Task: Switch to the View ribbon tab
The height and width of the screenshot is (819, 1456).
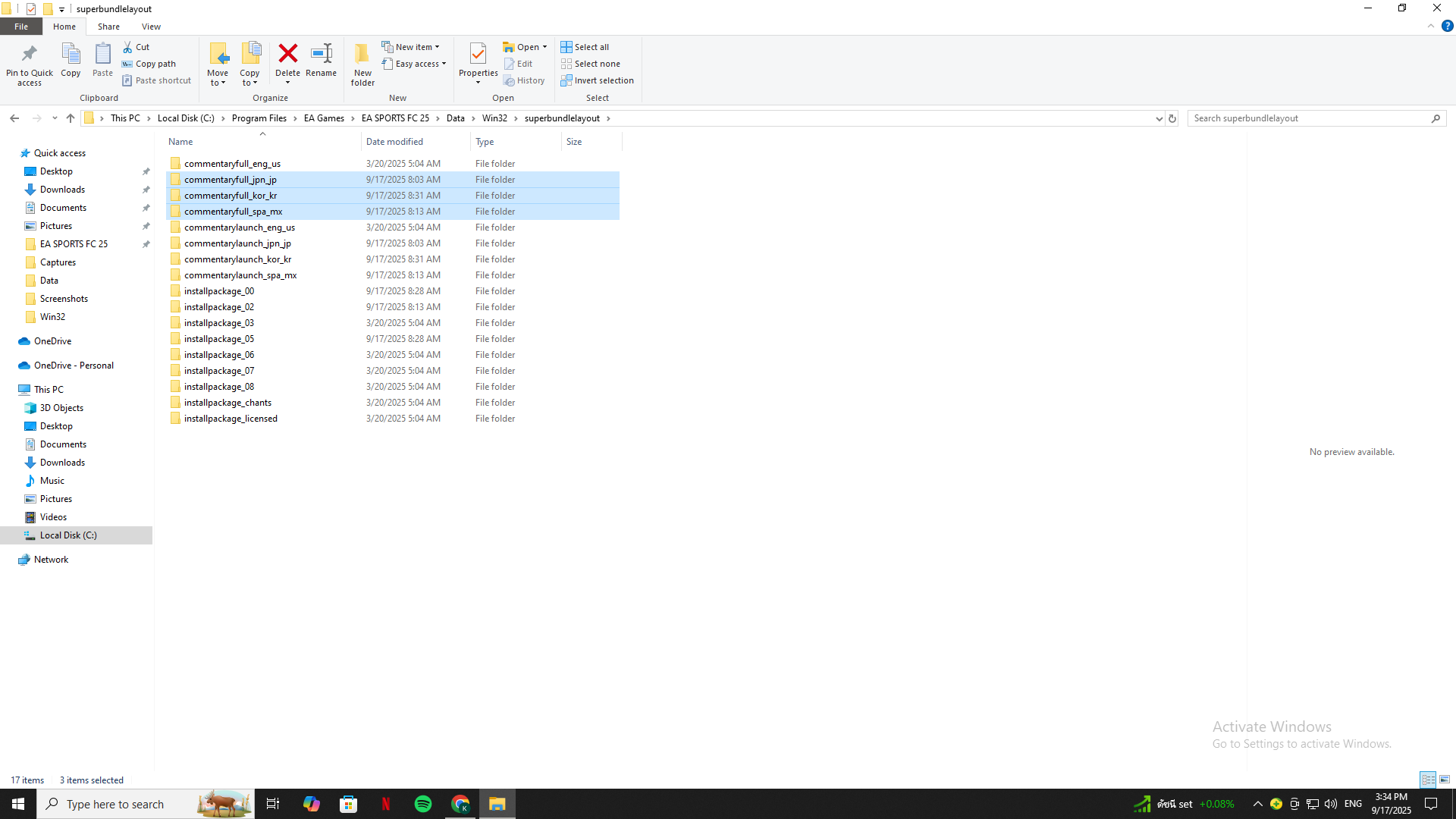Action: (x=151, y=27)
